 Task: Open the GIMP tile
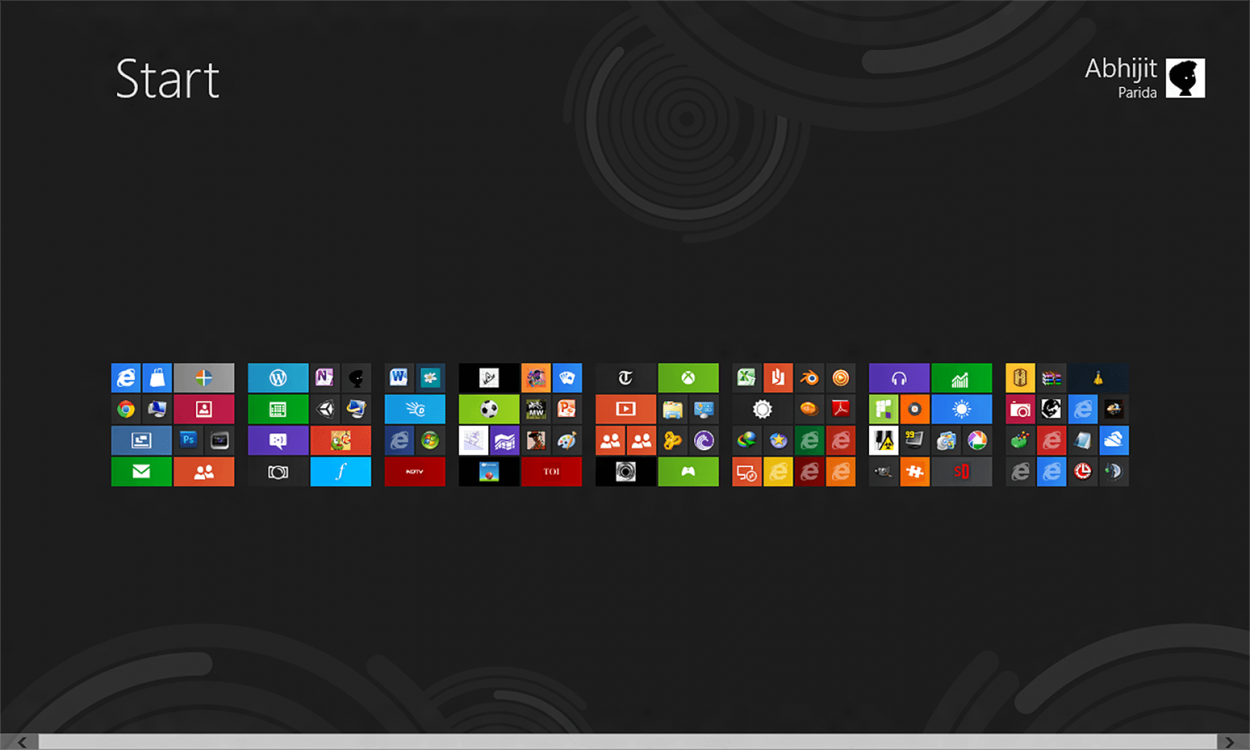coord(884,472)
